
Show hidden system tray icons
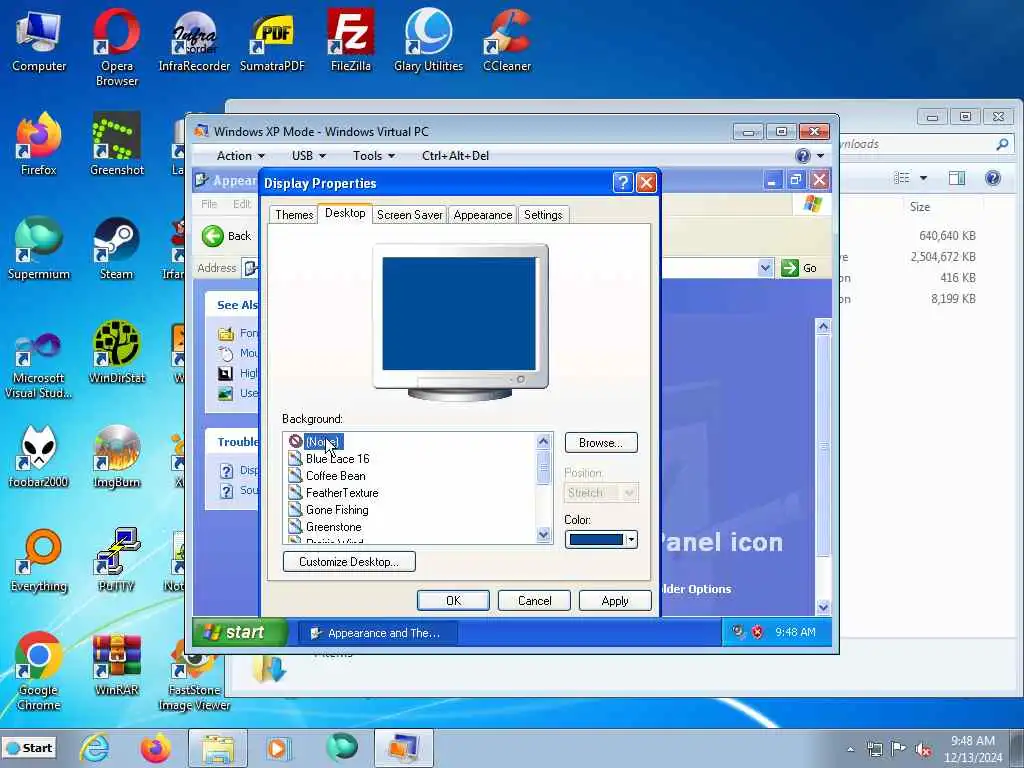(x=850, y=749)
